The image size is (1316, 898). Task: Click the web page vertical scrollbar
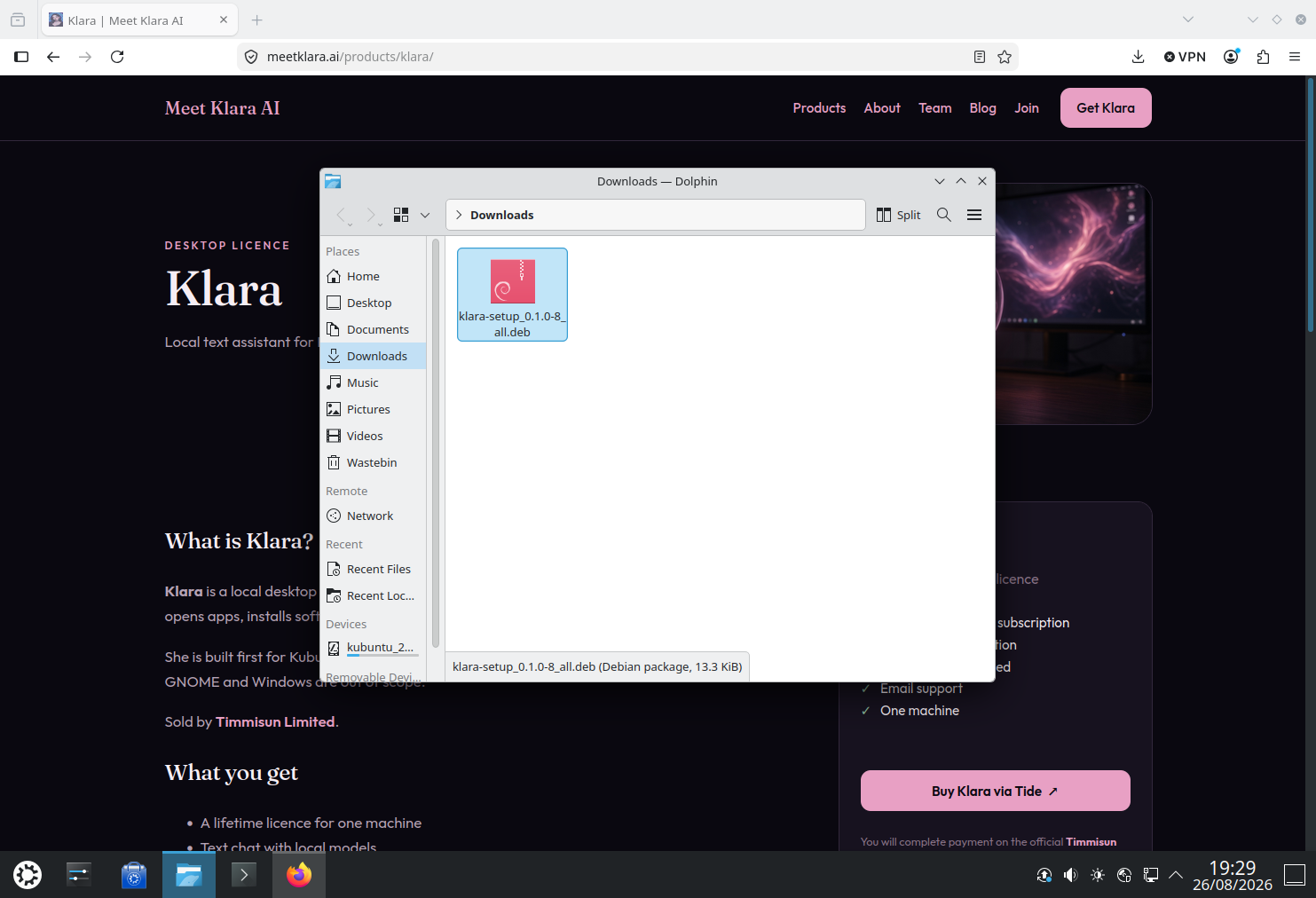point(1310,204)
